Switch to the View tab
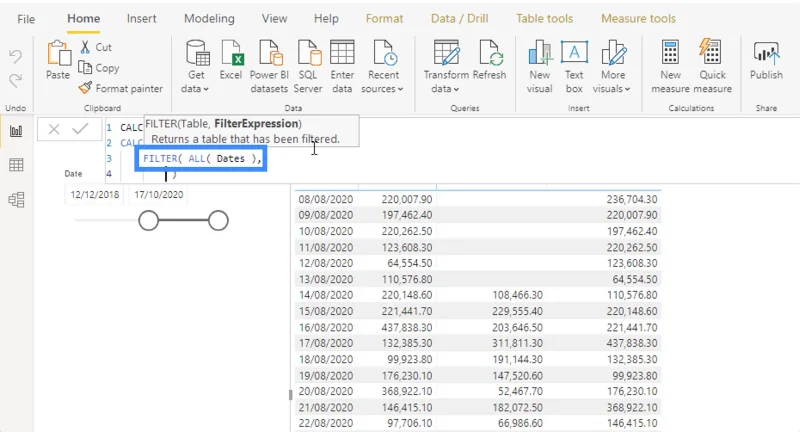800x432 pixels. click(x=274, y=18)
